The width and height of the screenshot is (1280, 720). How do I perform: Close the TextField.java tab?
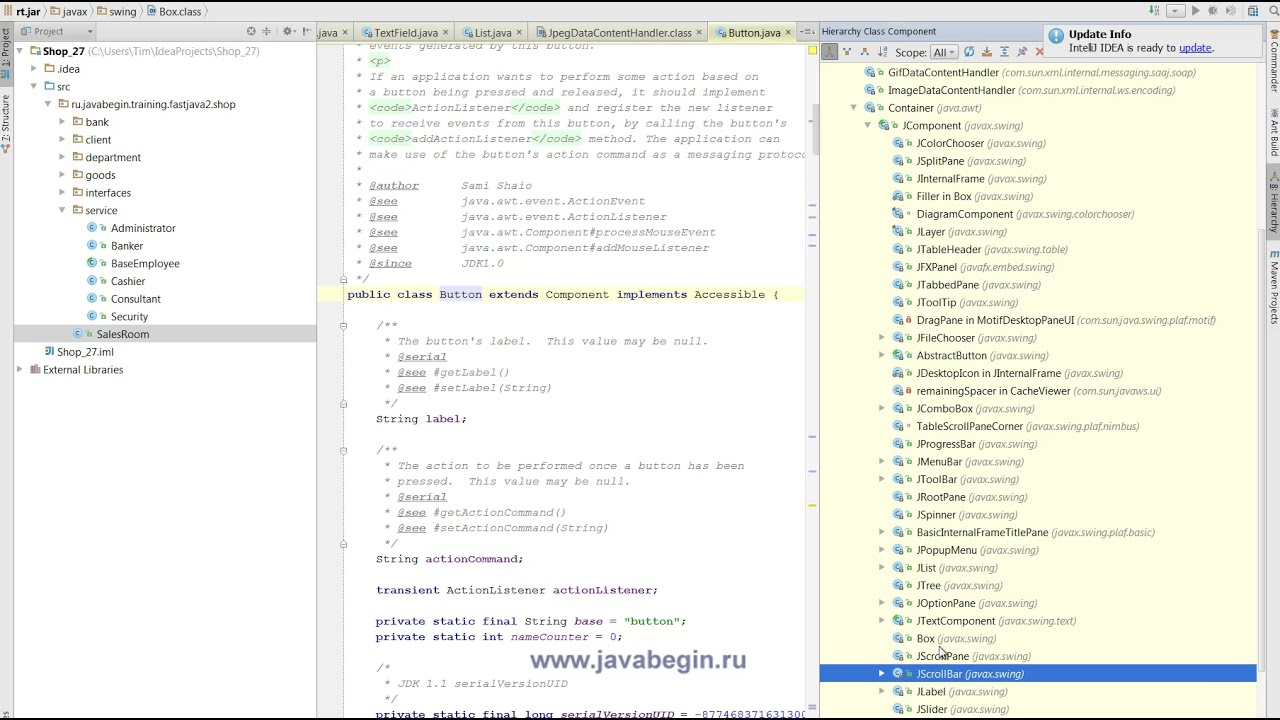445,32
